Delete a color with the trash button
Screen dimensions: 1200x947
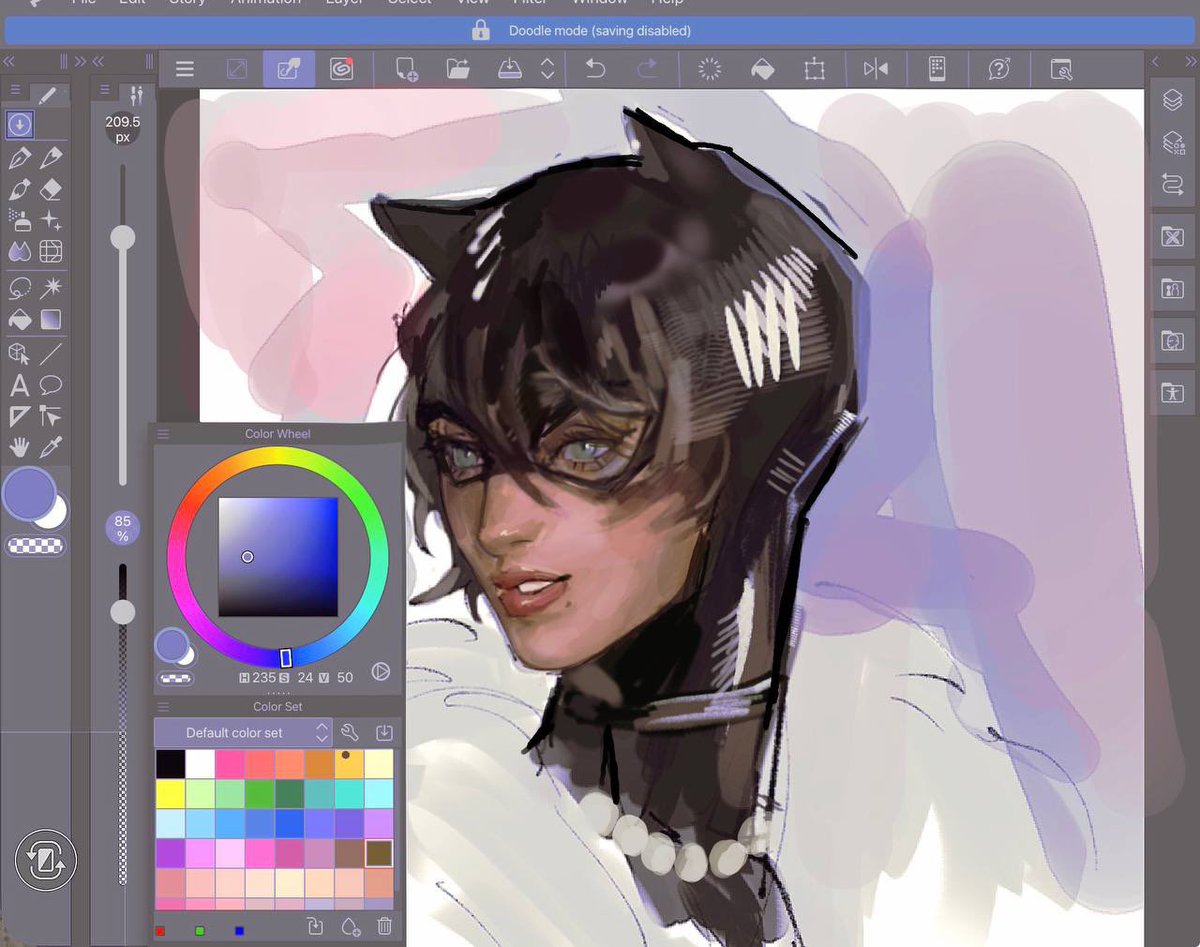click(x=384, y=927)
